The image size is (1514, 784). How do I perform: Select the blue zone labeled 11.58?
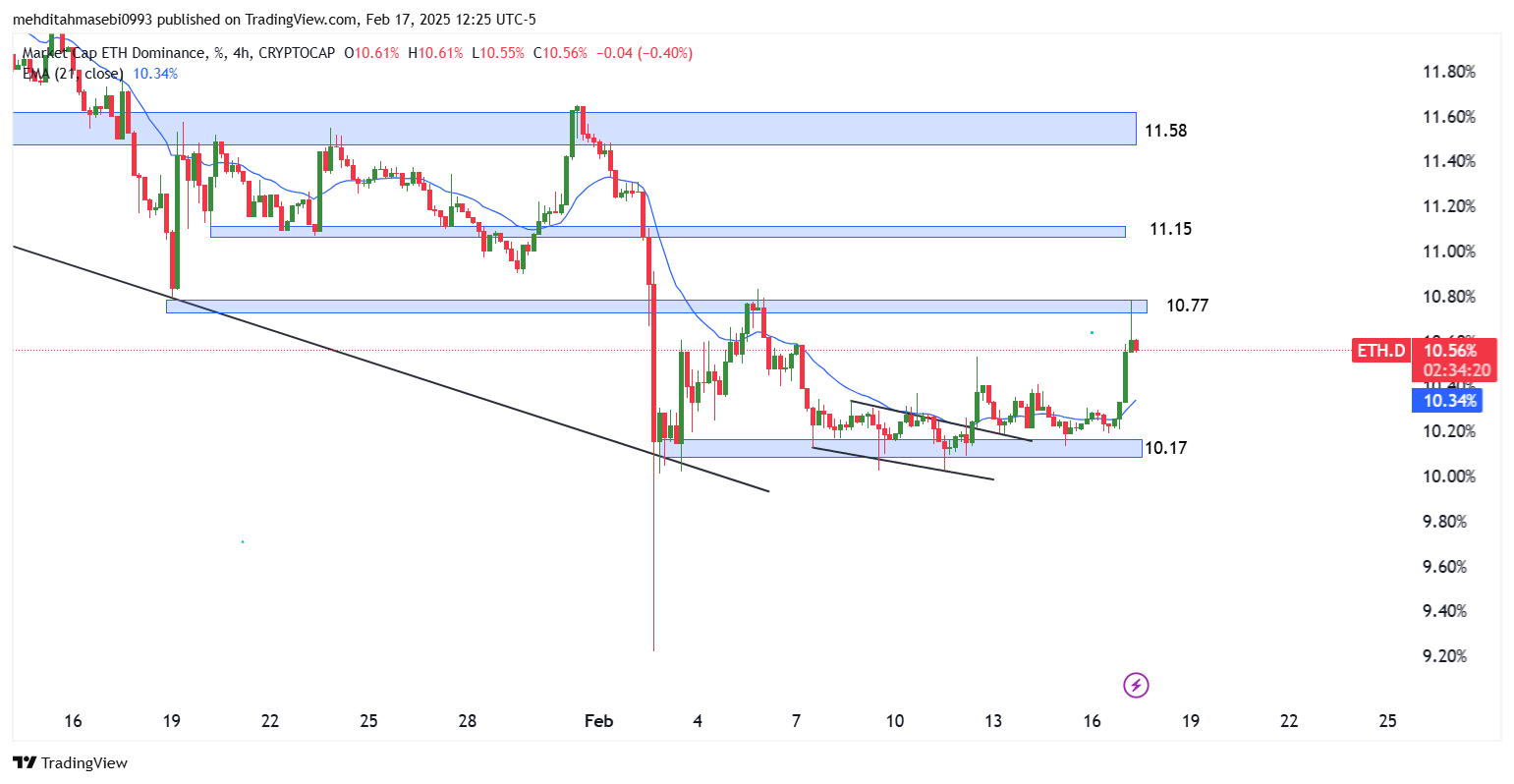click(x=574, y=129)
